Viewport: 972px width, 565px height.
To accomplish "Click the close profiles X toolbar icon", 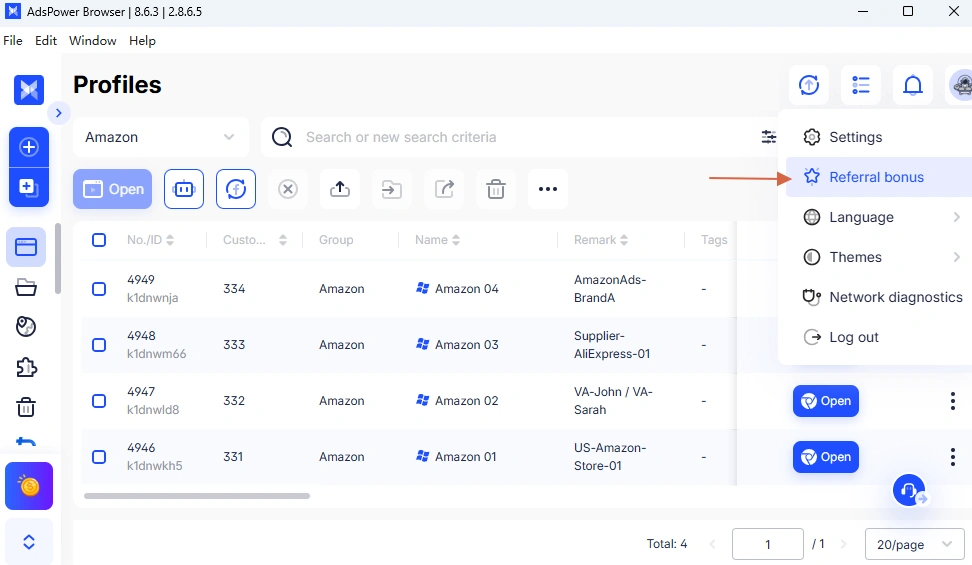I will pos(288,189).
